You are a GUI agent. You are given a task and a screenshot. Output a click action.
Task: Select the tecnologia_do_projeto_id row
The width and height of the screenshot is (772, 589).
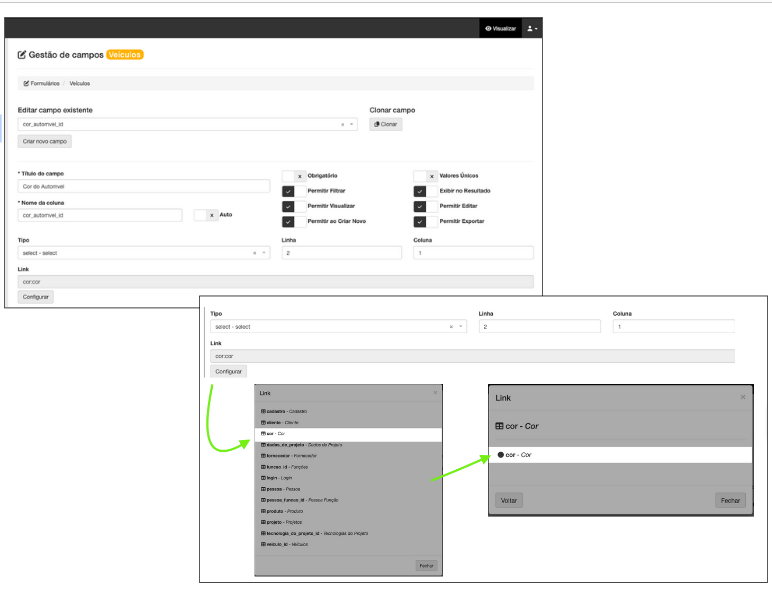coord(348,533)
